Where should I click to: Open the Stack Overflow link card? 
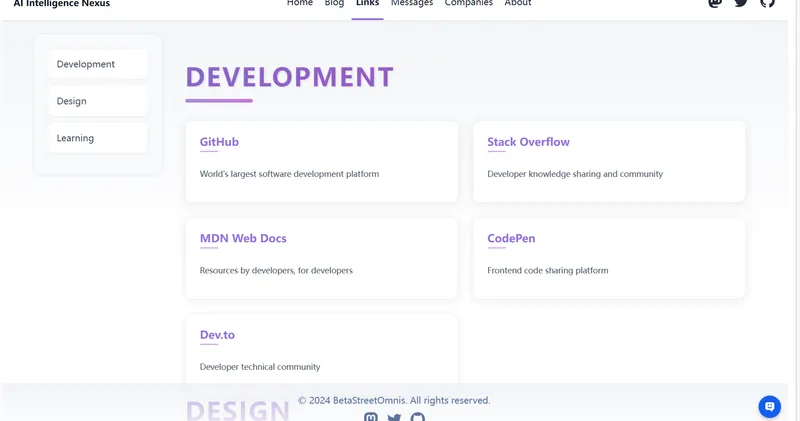(x=609, y=161)
